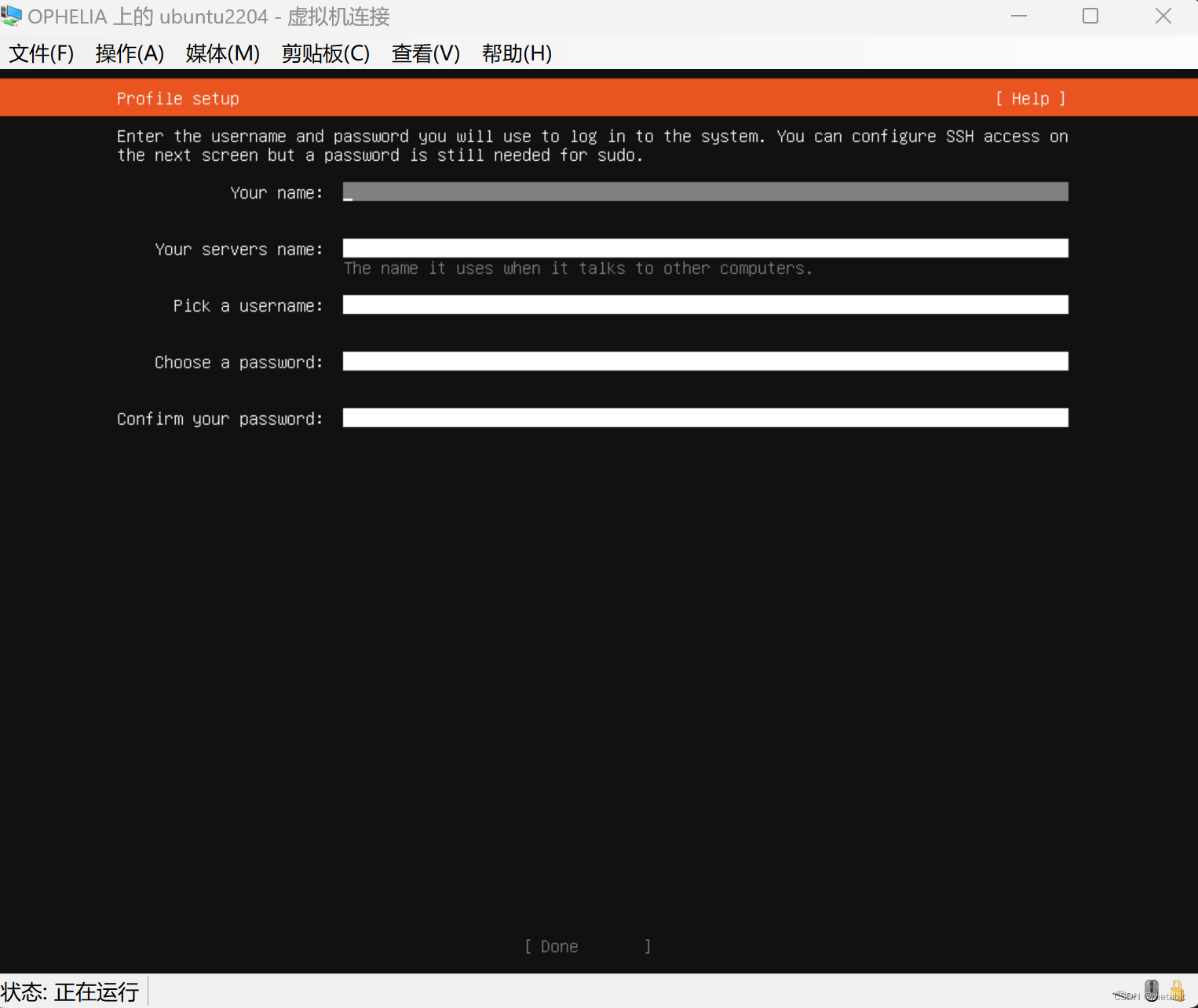This screenshot has width=1198, height=1008.
Task: Focus the Confirm your password field
Action: (705, 418)
